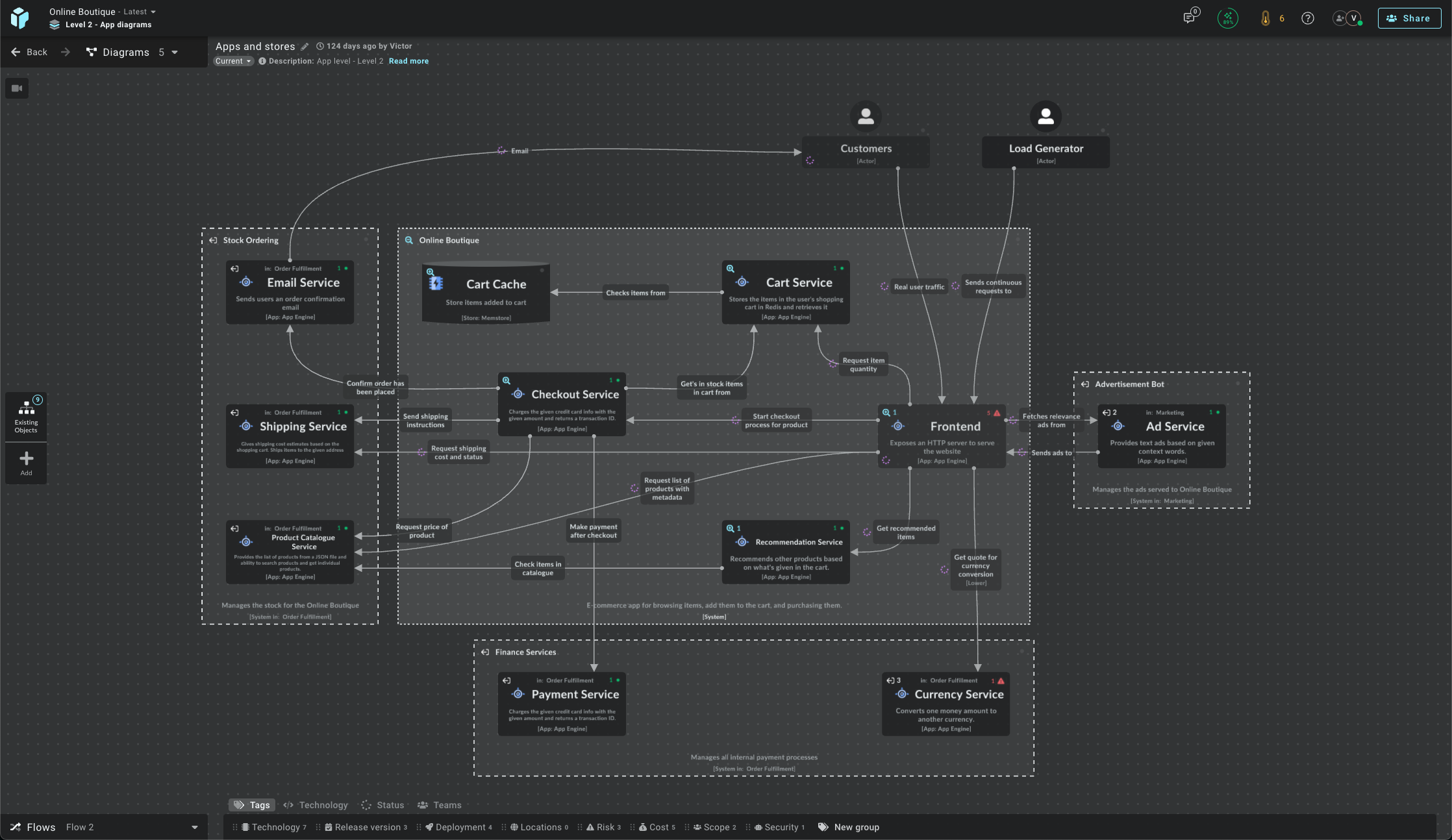Screen dimensions: 1452x840
Task: Toggle the Risk 3 tag group
Action: (603, 827)
